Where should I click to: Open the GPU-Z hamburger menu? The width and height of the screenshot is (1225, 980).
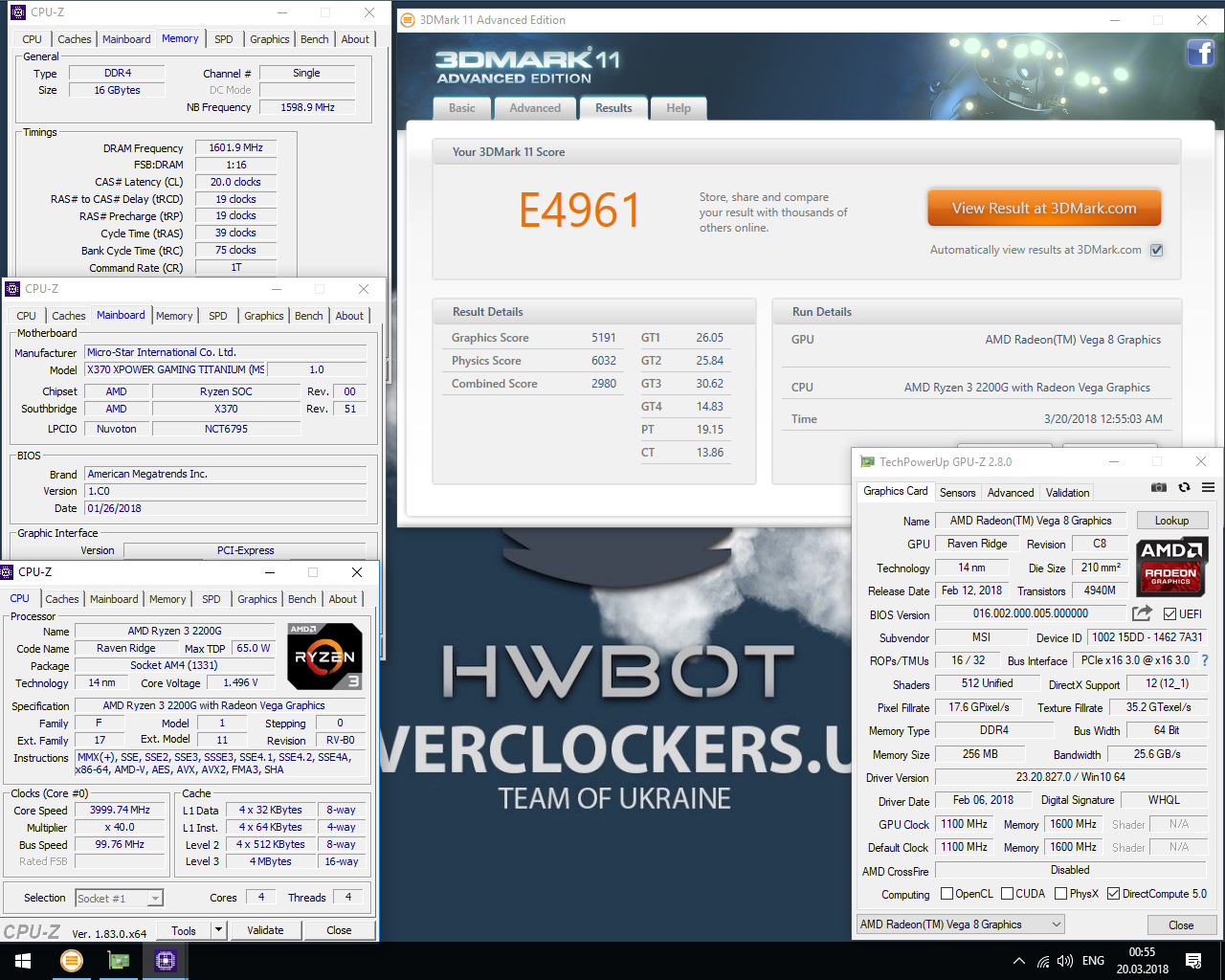(1208, 487)
